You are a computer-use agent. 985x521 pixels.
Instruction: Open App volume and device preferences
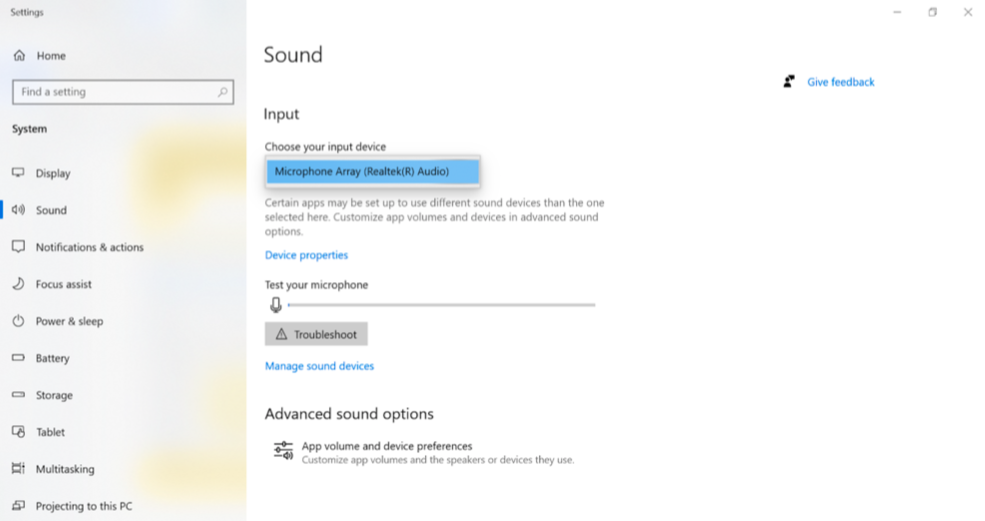424,452
